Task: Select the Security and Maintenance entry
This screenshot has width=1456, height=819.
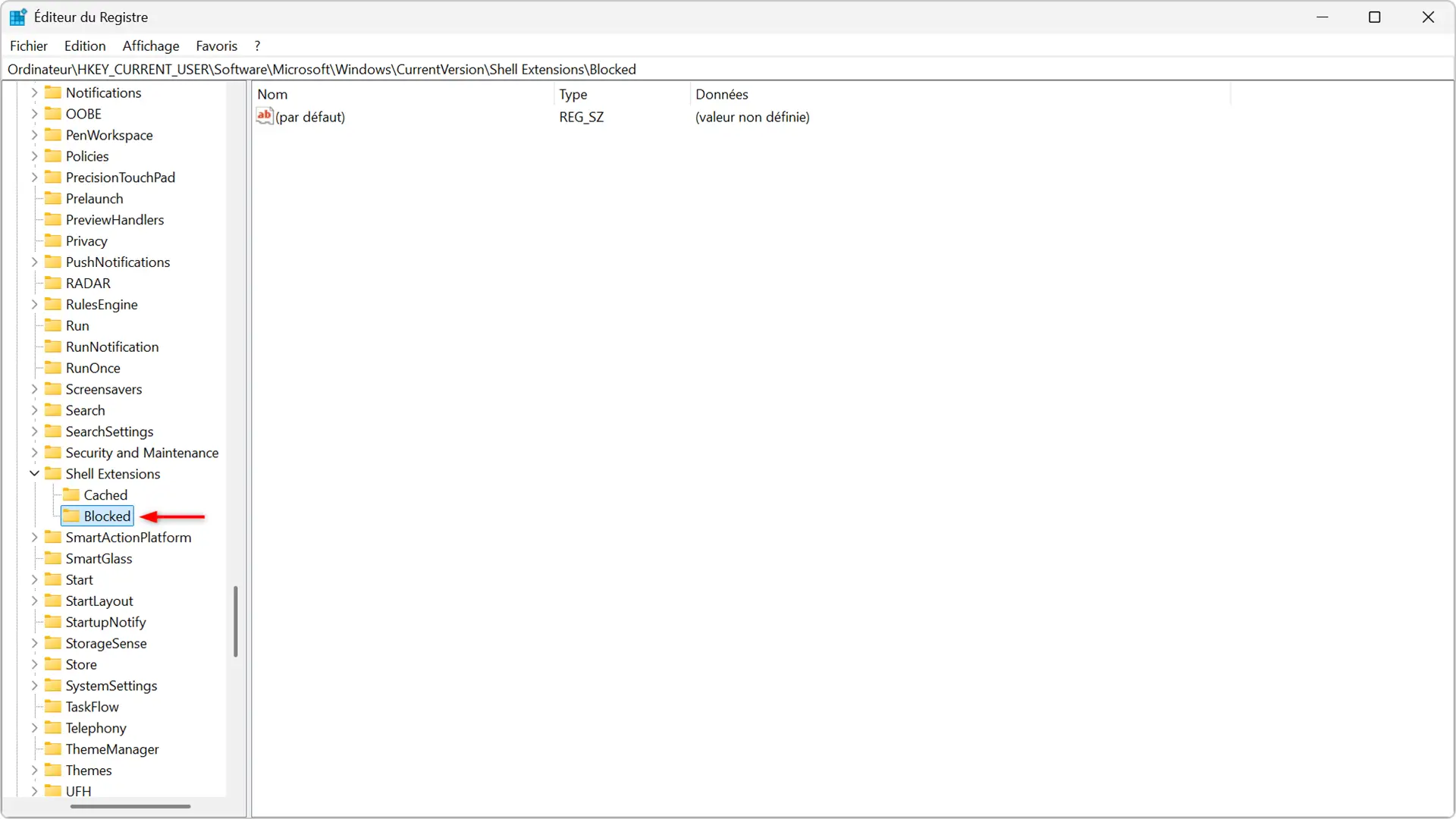Action: tap(143, 453)
